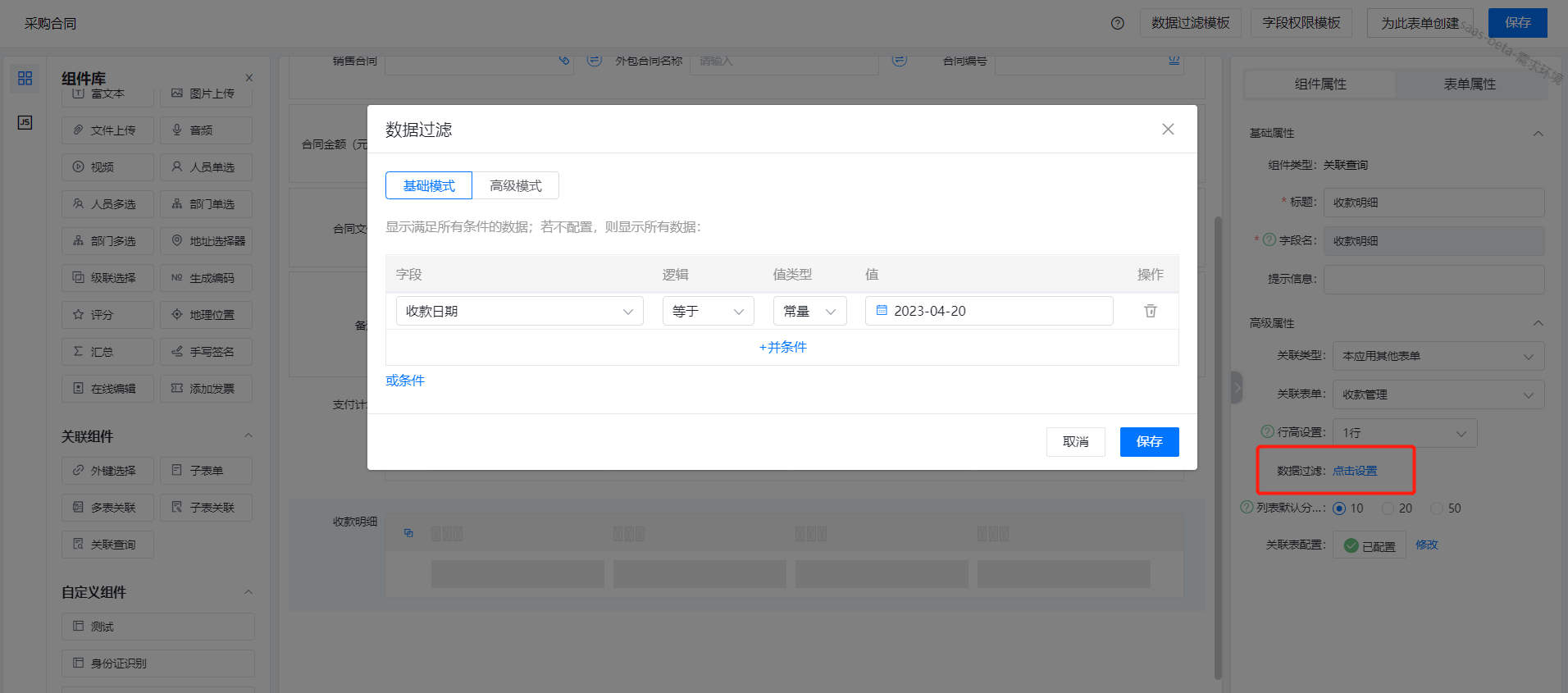Click 字段权限模板 in top bar
Image resolution: width=1568 pixels, height=693 pixels.
tap(1301, 23)
